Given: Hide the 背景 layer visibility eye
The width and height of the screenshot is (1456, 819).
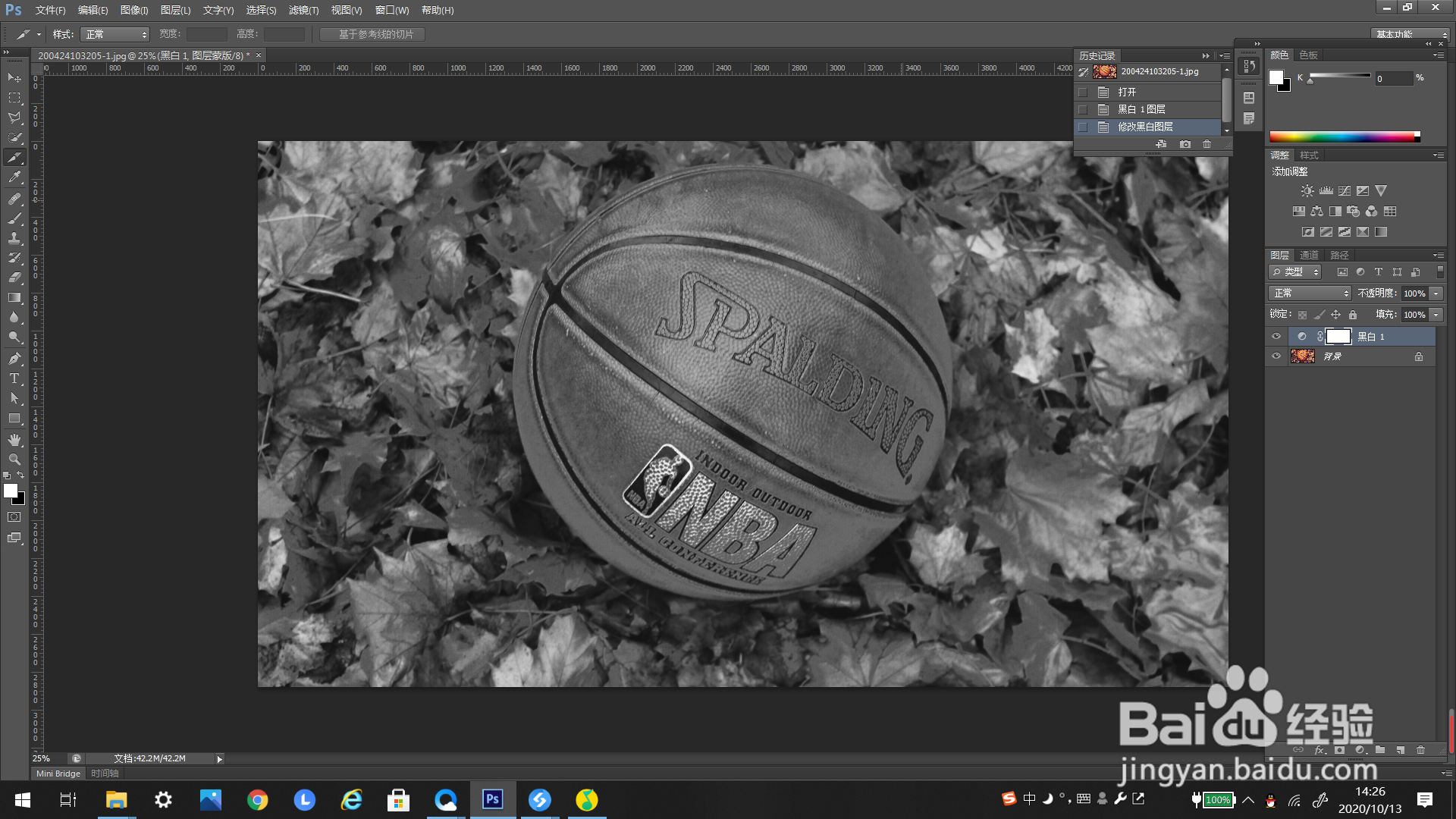Looking at the screenshot, I should coord(1276,356).
